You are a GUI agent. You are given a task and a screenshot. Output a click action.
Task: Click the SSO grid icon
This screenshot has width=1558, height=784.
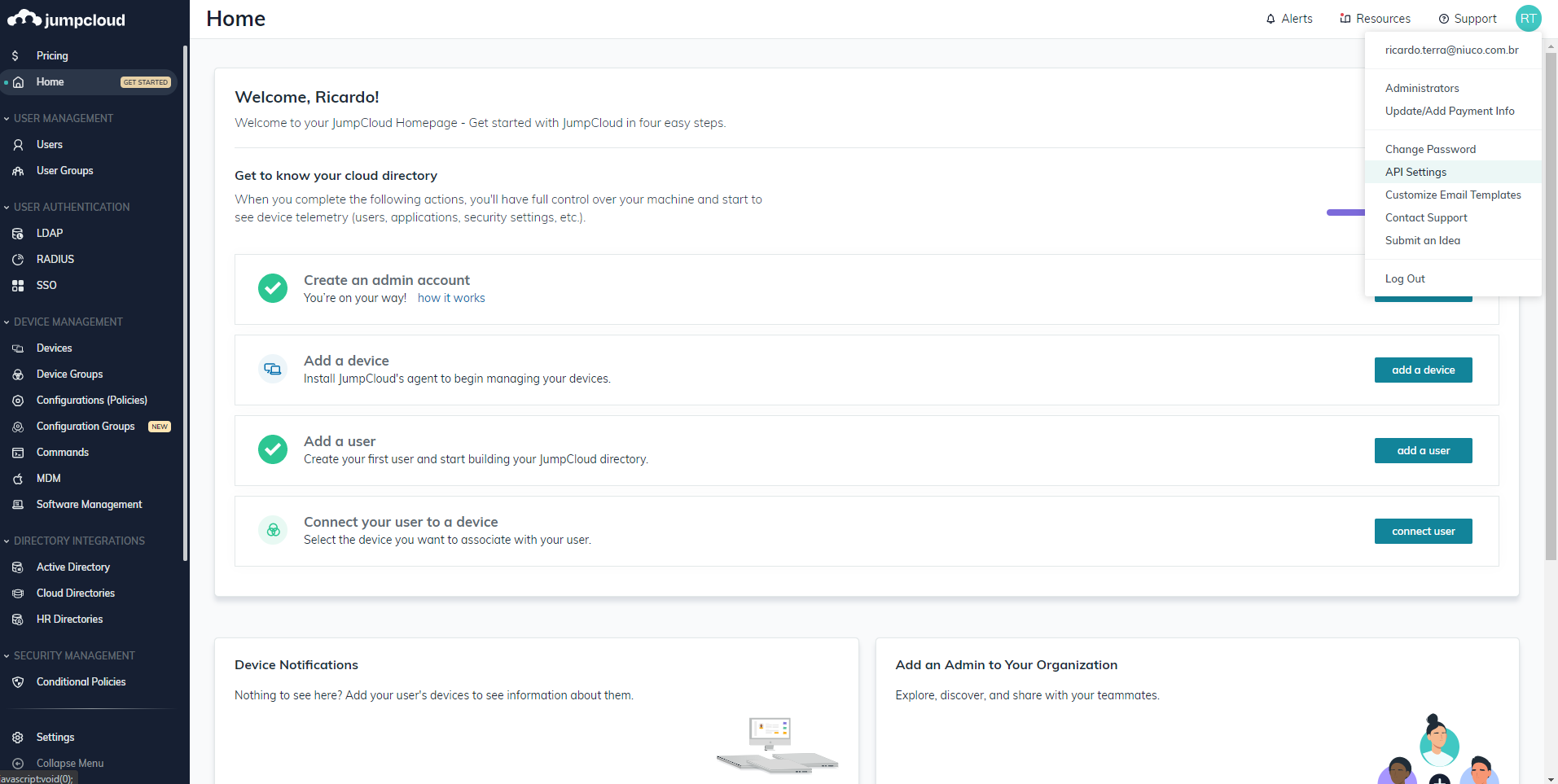(x=18, y=286)
